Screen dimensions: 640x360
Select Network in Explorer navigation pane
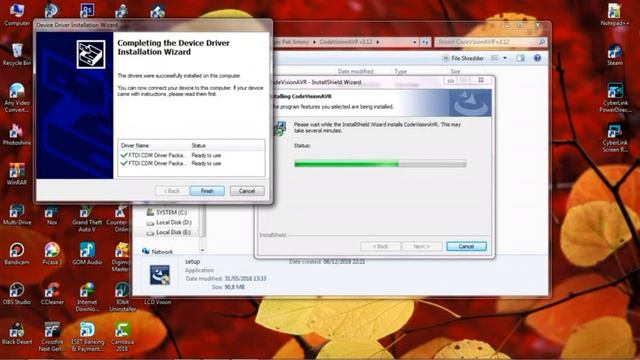coord(162,252)
